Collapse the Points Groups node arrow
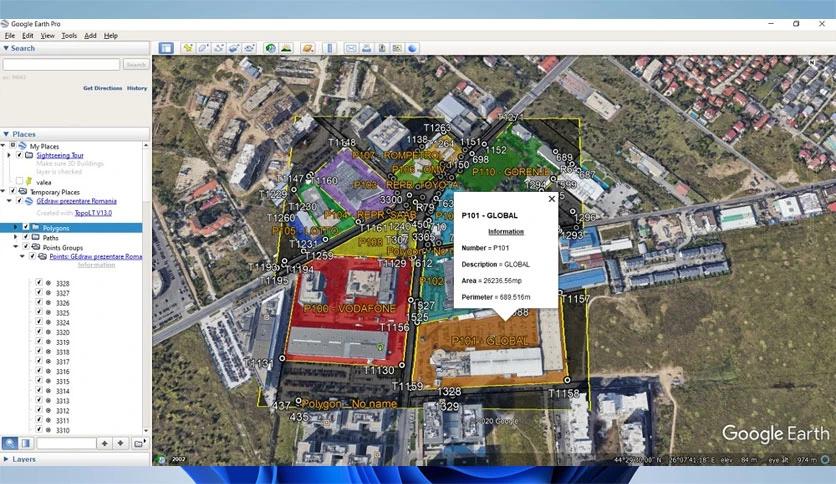 (x=15, y=247)
